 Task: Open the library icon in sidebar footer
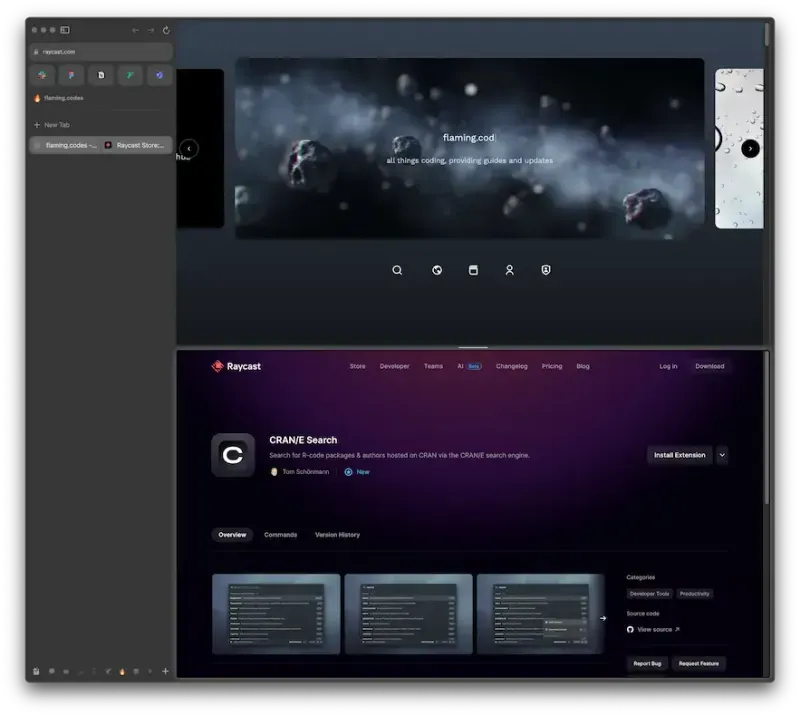pos(36,672)
